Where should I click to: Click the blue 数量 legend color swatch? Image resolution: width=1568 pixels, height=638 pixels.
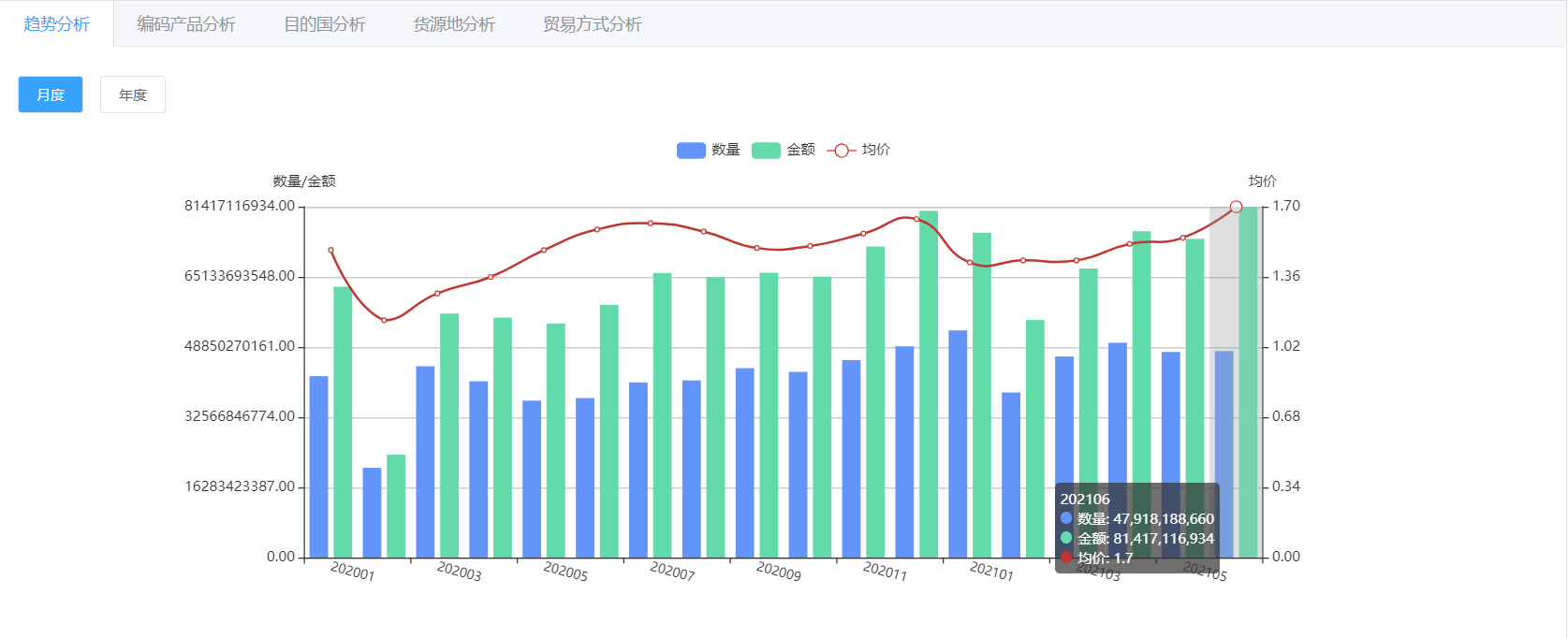(691, 150)
